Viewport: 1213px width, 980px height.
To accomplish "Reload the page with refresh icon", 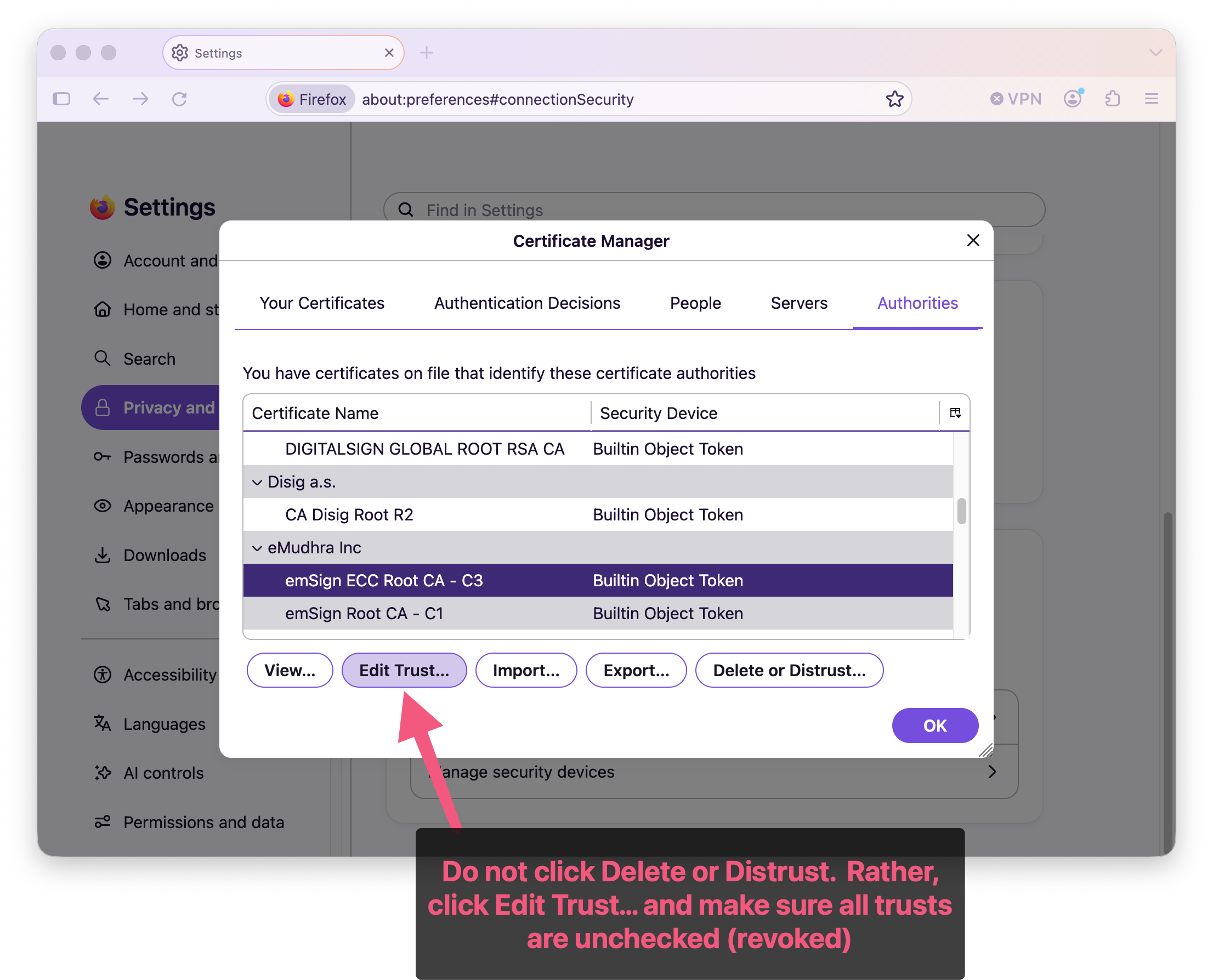I will (179, 99).
